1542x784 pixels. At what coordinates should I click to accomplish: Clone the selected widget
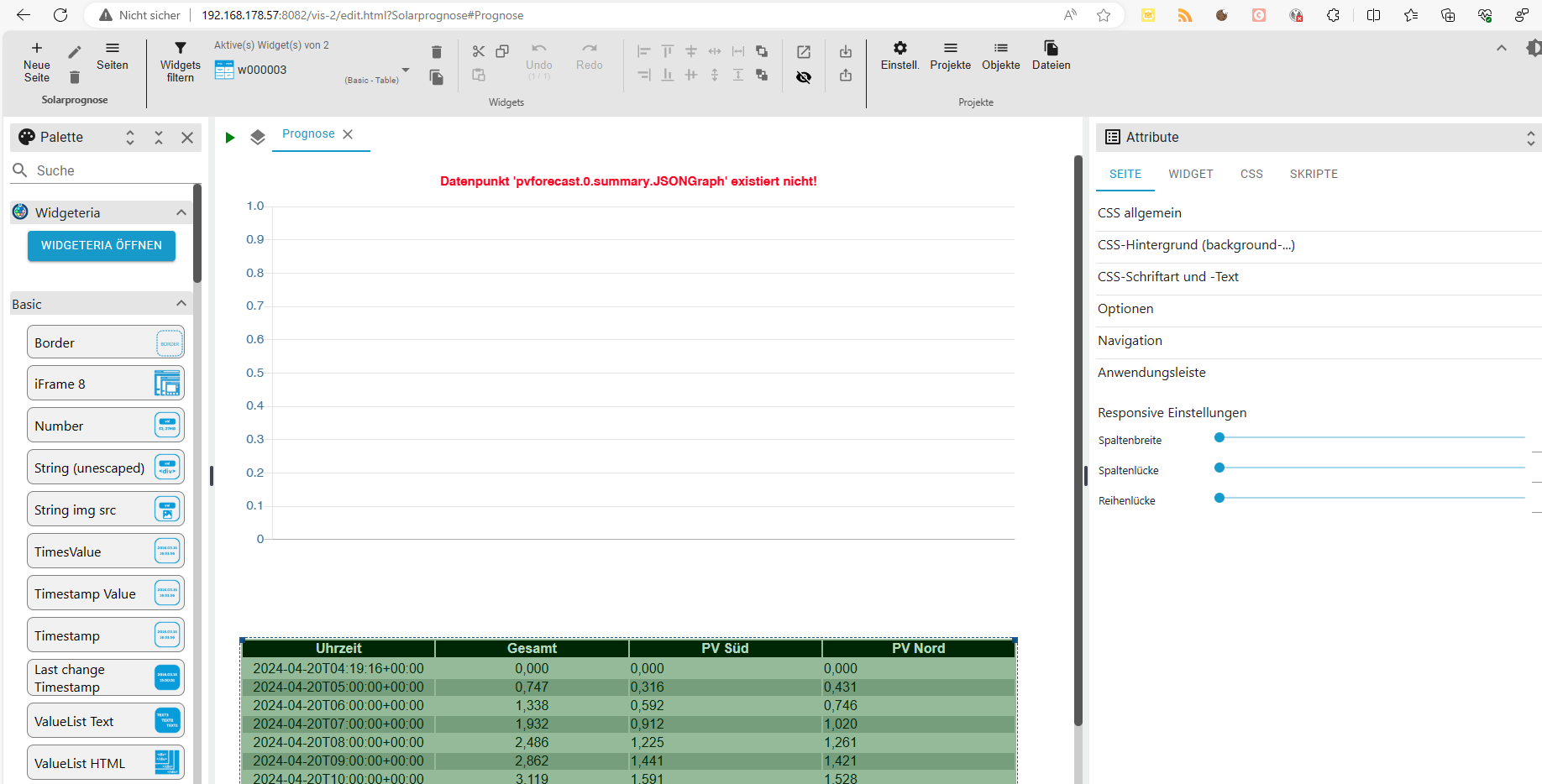pos(436,77)
